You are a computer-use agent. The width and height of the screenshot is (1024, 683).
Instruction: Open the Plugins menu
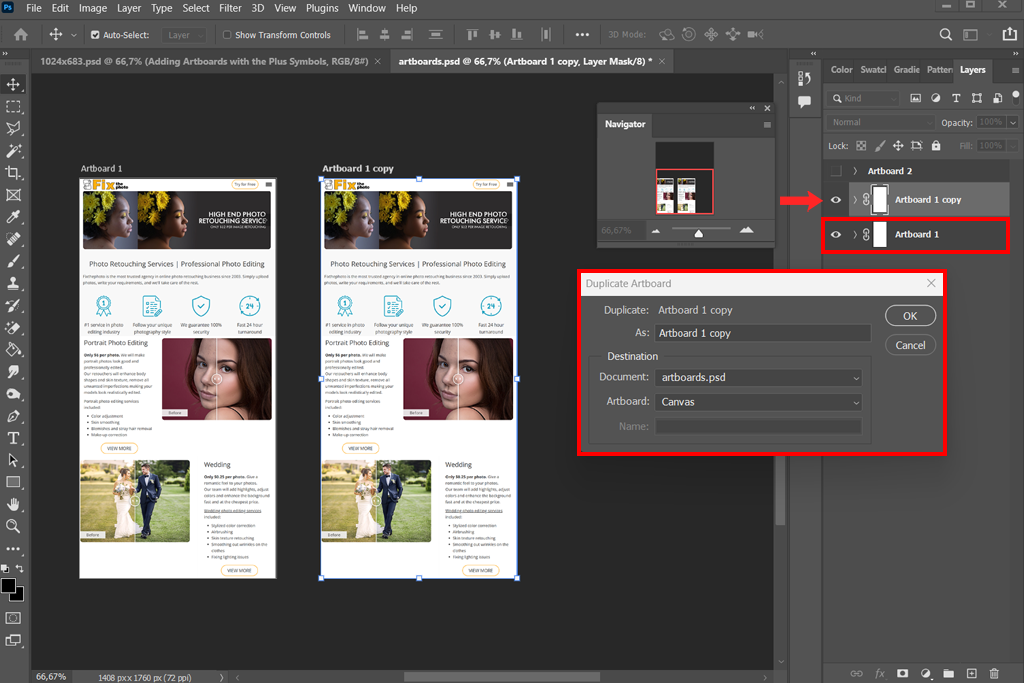click(322, 8)
